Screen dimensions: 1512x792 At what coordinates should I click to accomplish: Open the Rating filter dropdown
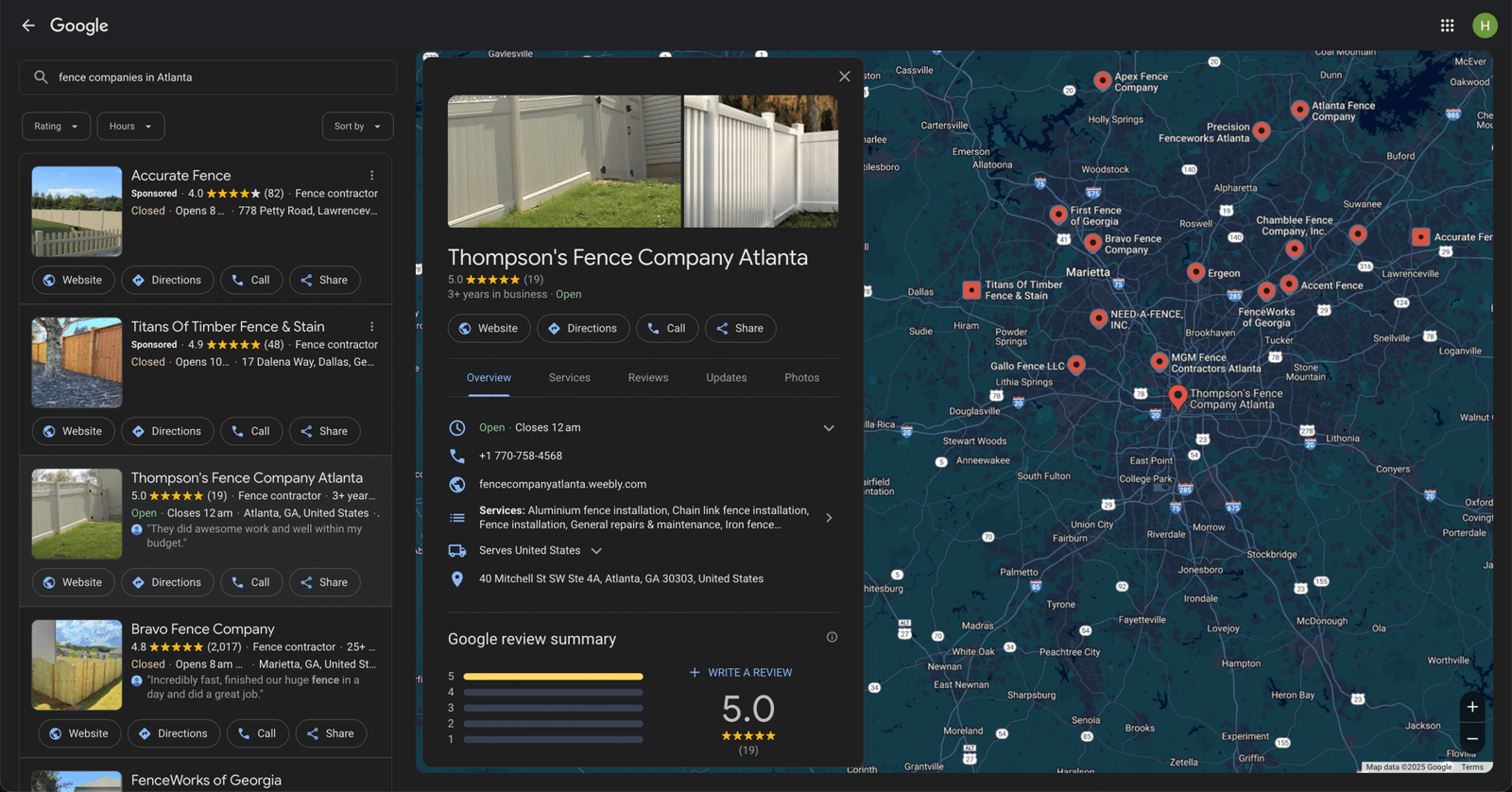click(57, 127)
